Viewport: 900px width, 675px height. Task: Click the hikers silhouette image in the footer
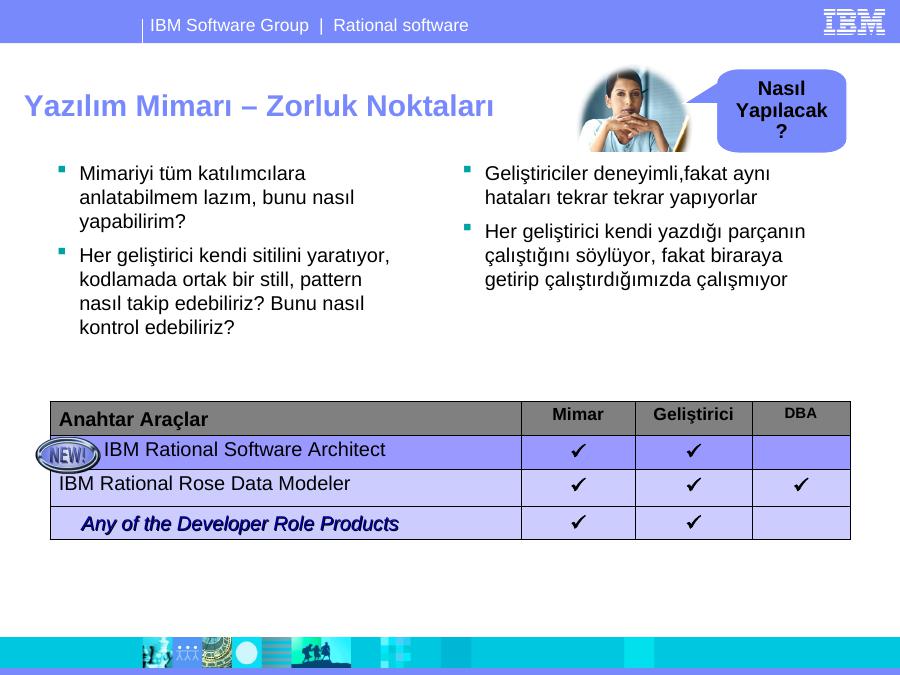[x=321, y=653]
